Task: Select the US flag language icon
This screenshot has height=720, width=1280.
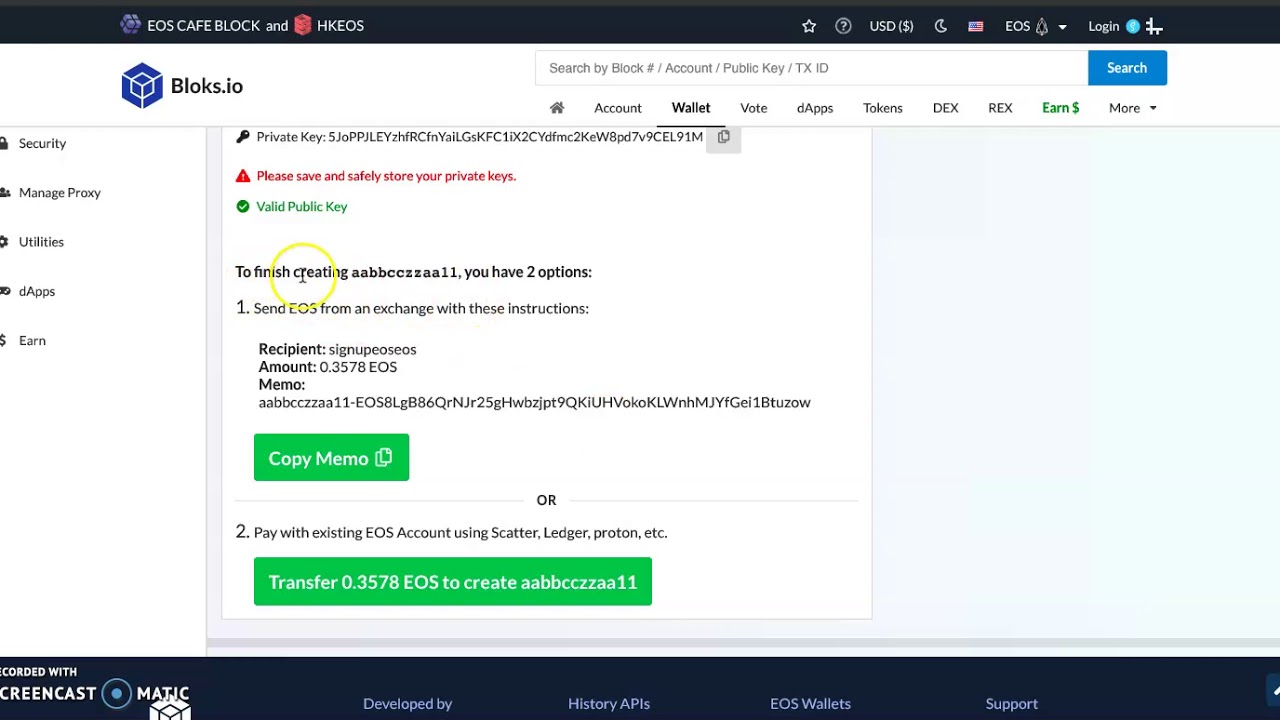Action: coord(975,27)
